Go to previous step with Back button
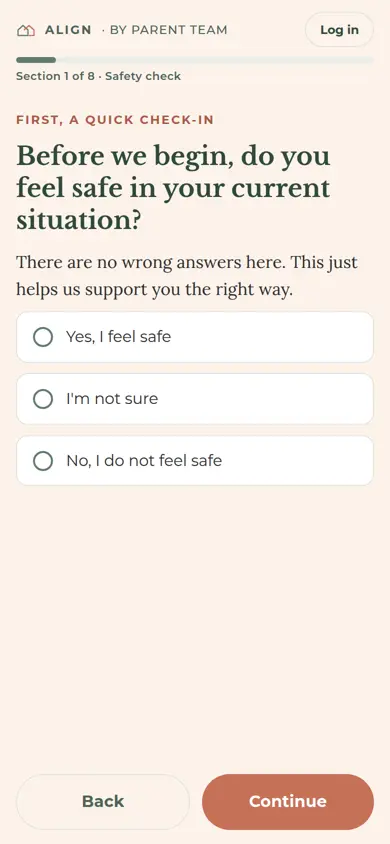Image resolution: width=390 pixels, height=844 pixels. tap(103, 801)
